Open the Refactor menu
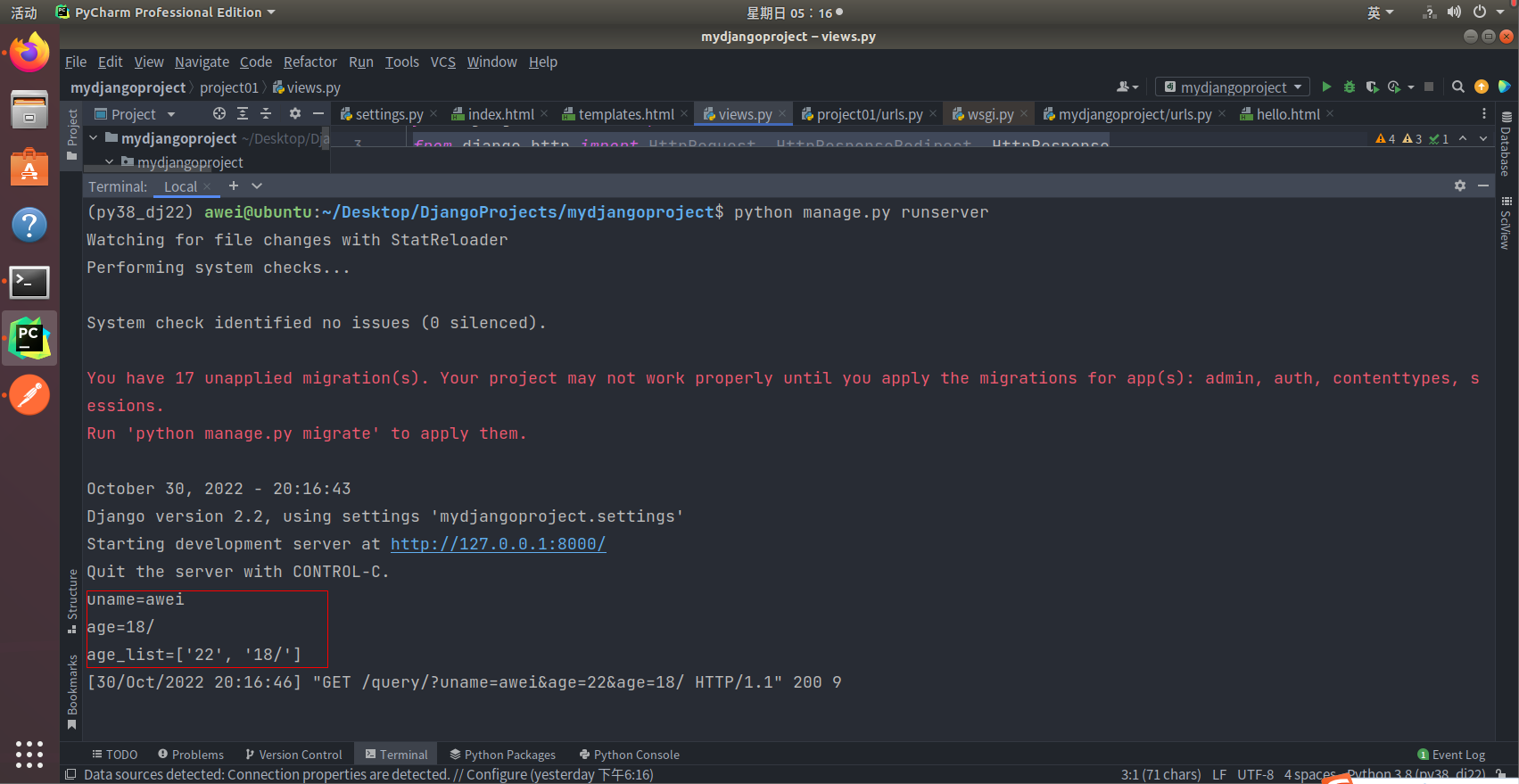Image resolution: width=1519 pixels, height=784 pixels. point(310,62)
